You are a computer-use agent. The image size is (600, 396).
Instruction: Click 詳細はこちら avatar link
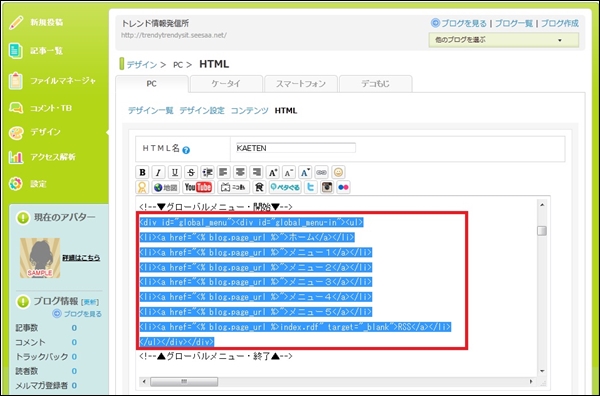(x=81, y=258)
